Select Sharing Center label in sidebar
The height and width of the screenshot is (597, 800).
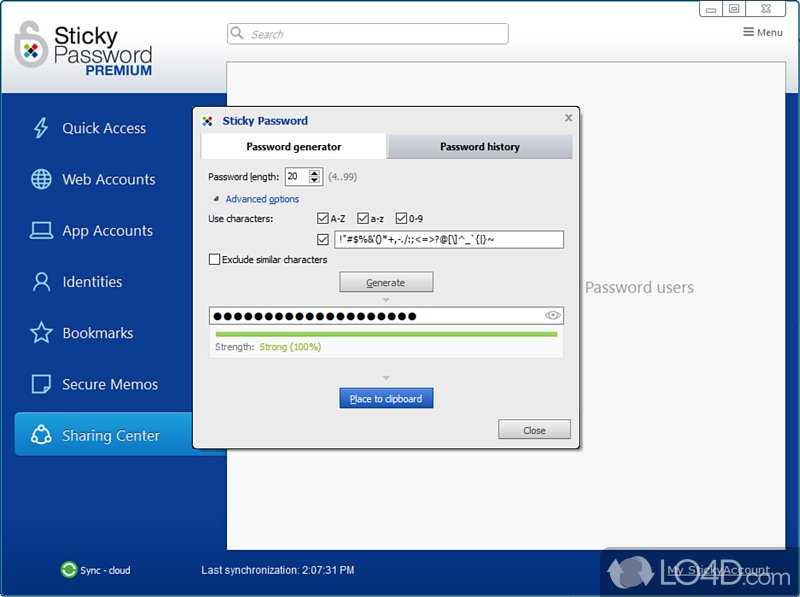coord(111,435)
